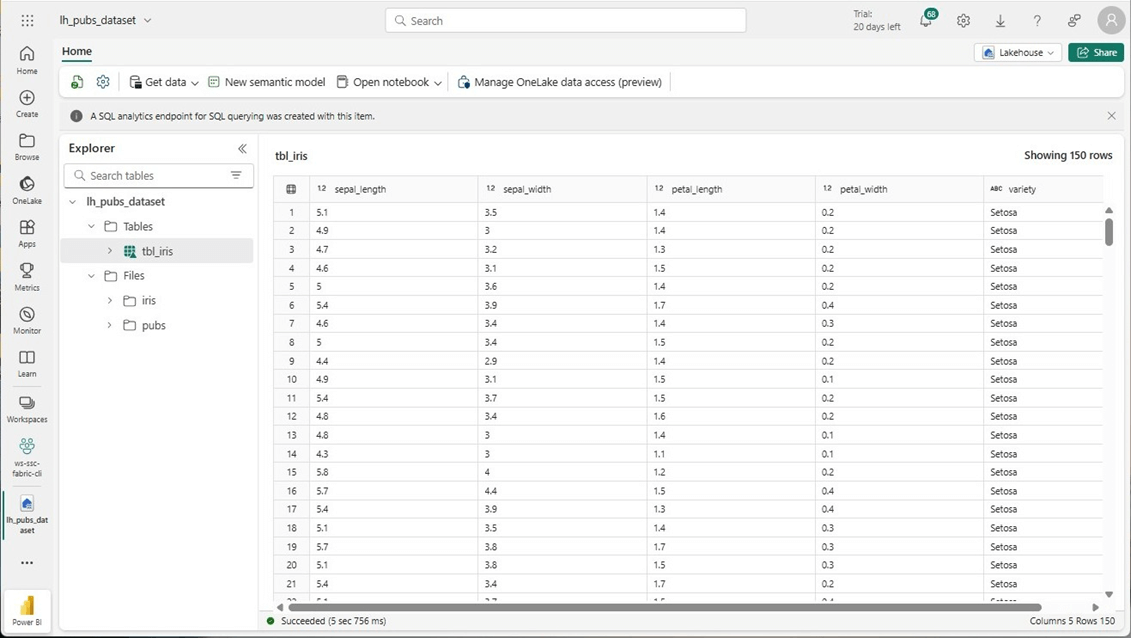The height and width of the screenshot is (638, 1131).
Task: Open Metrics in left navigation
Action: (27, 277)
